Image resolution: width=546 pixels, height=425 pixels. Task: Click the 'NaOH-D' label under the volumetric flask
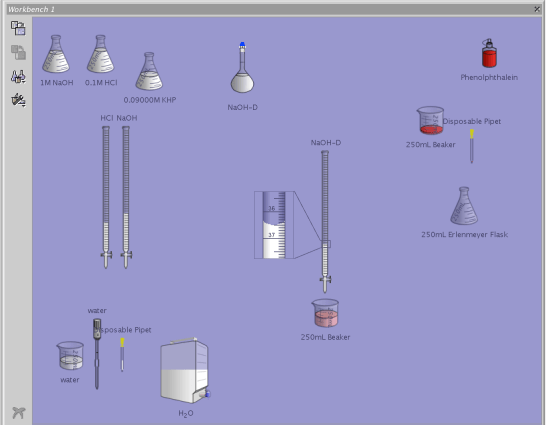[x=242, y=108]
